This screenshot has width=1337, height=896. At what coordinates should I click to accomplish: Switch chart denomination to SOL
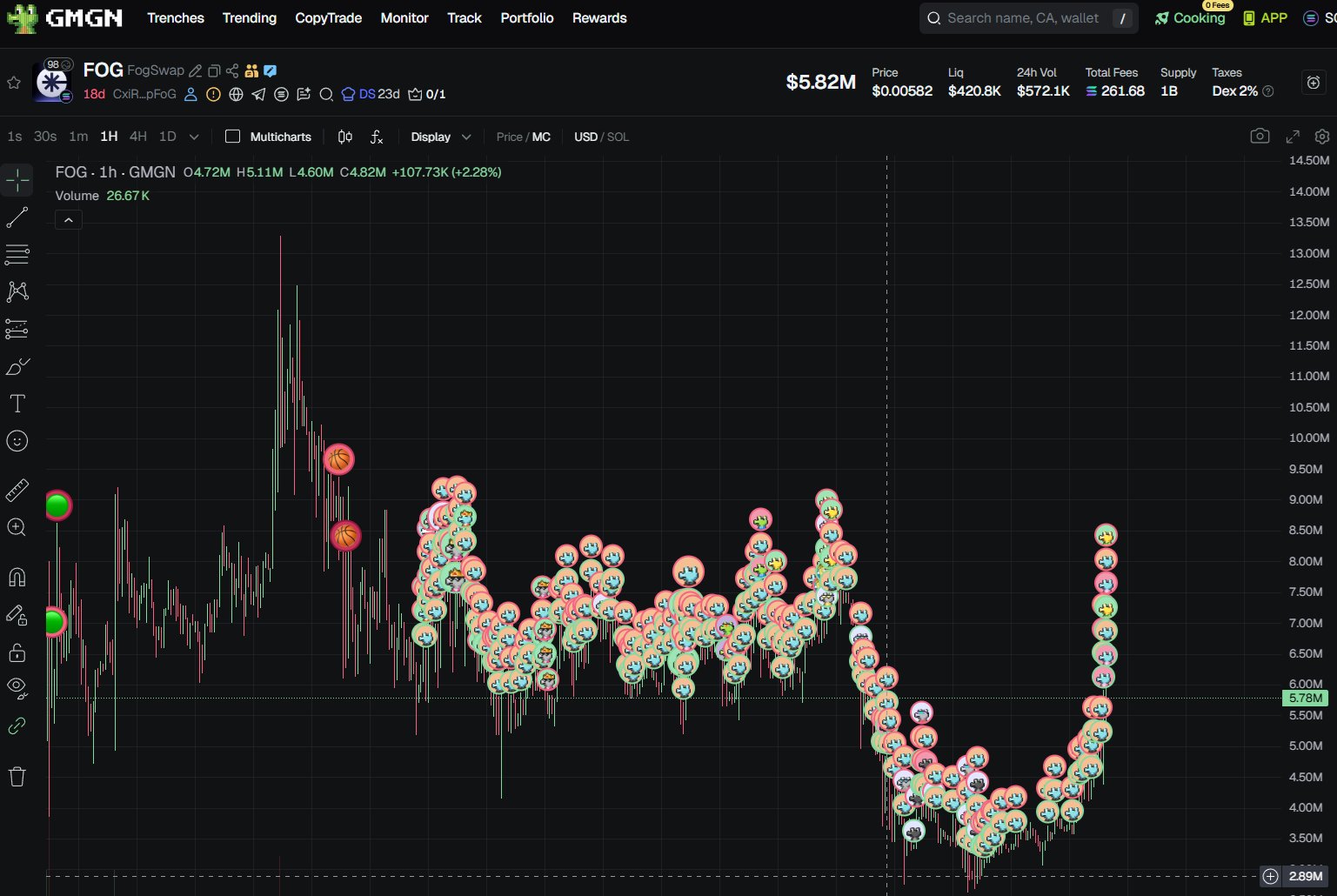618,137
